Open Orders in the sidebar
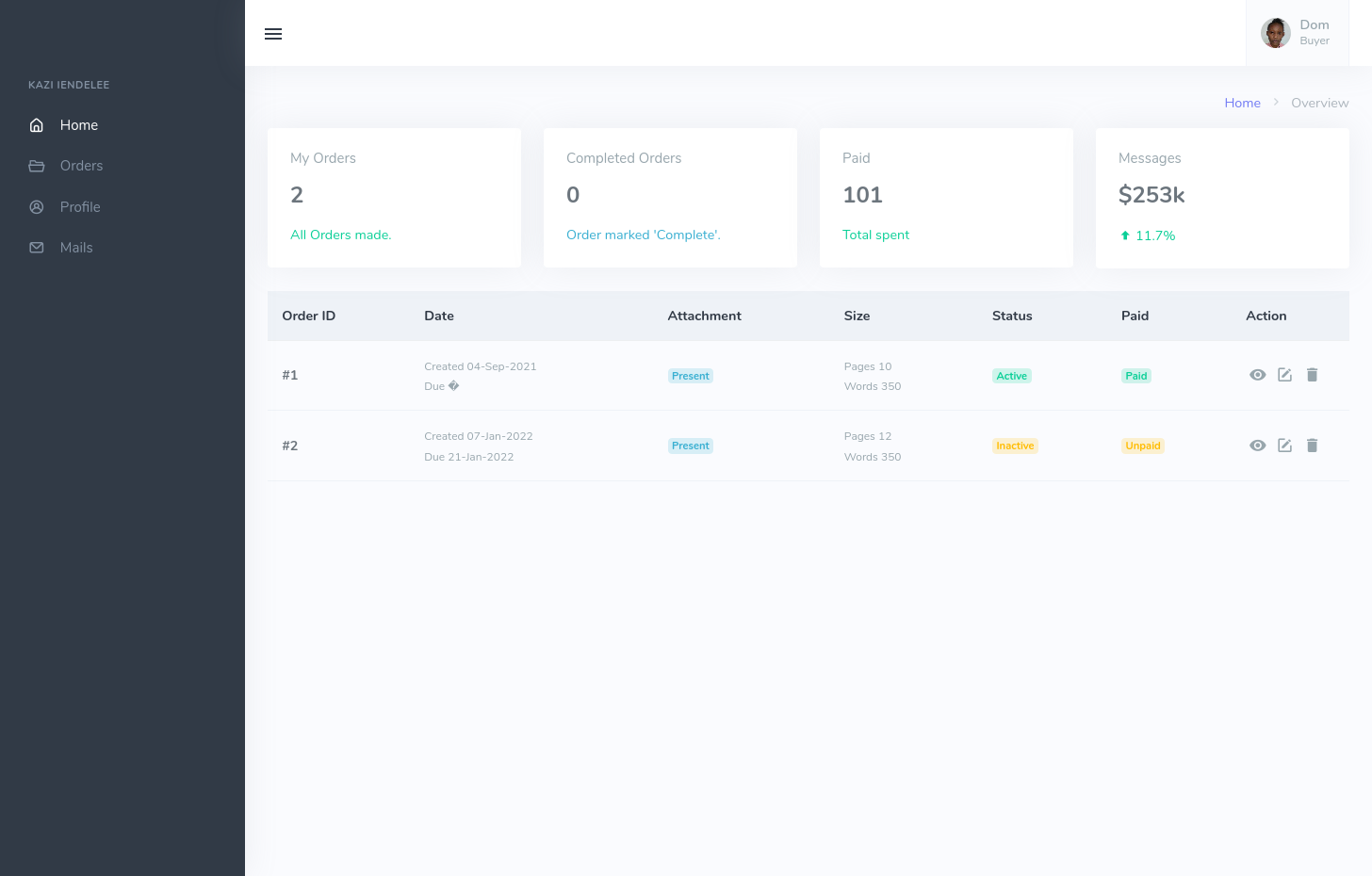The width and height of the screenshot is (1372, 876). (x=81, y=166)
